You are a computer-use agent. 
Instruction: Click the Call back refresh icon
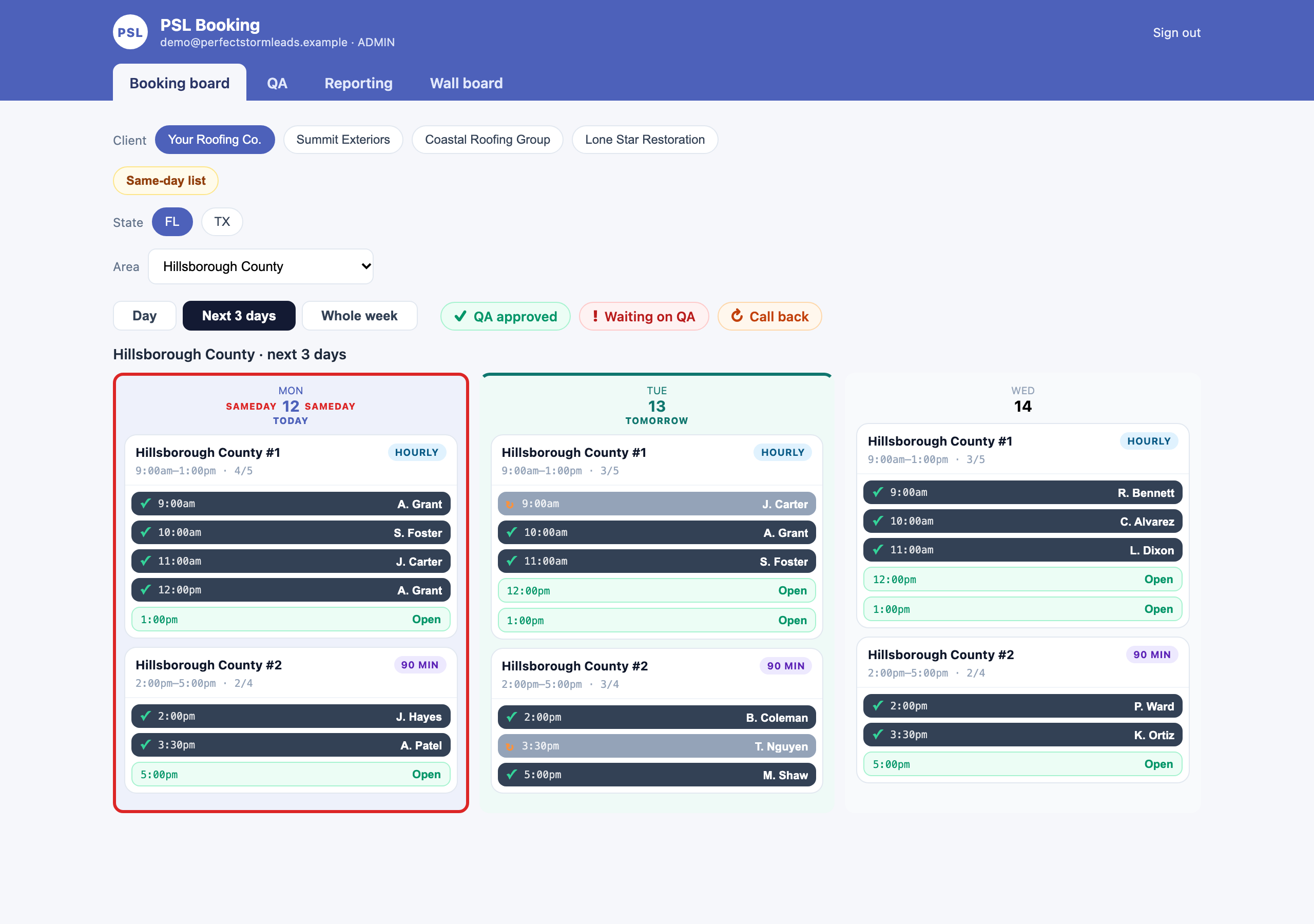[737, 315]
